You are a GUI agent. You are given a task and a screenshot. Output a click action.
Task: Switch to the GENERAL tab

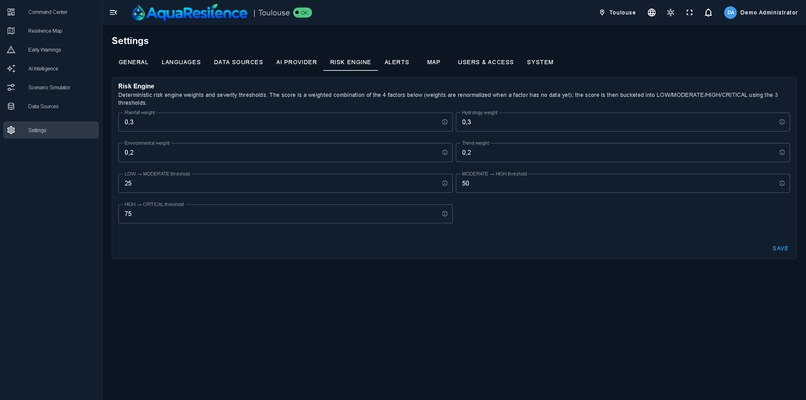tap(133, 62)
